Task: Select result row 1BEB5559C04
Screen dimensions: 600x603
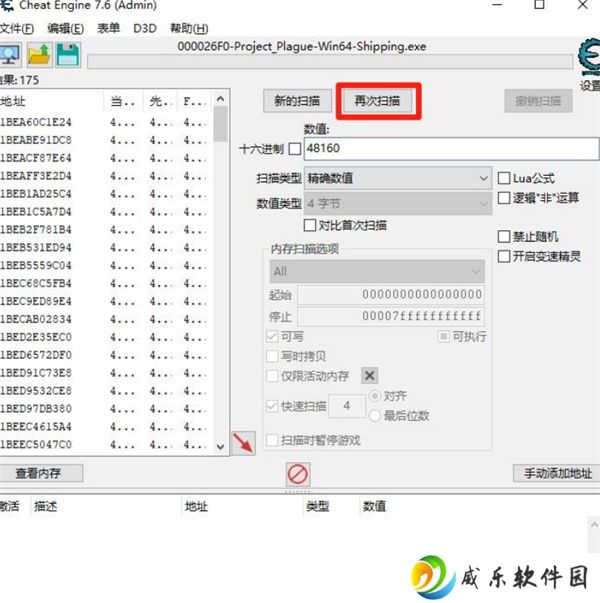Action: click(x=106, y=265)
